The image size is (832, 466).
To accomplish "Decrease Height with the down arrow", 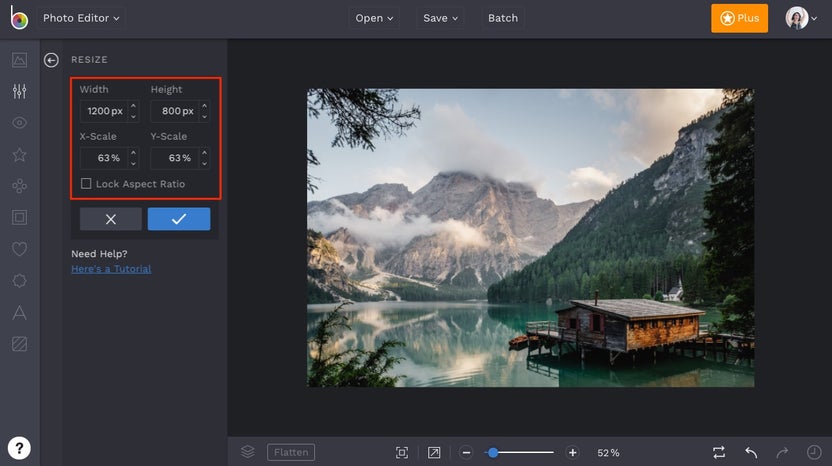I will pyautogui.click(x=204, y=116).
